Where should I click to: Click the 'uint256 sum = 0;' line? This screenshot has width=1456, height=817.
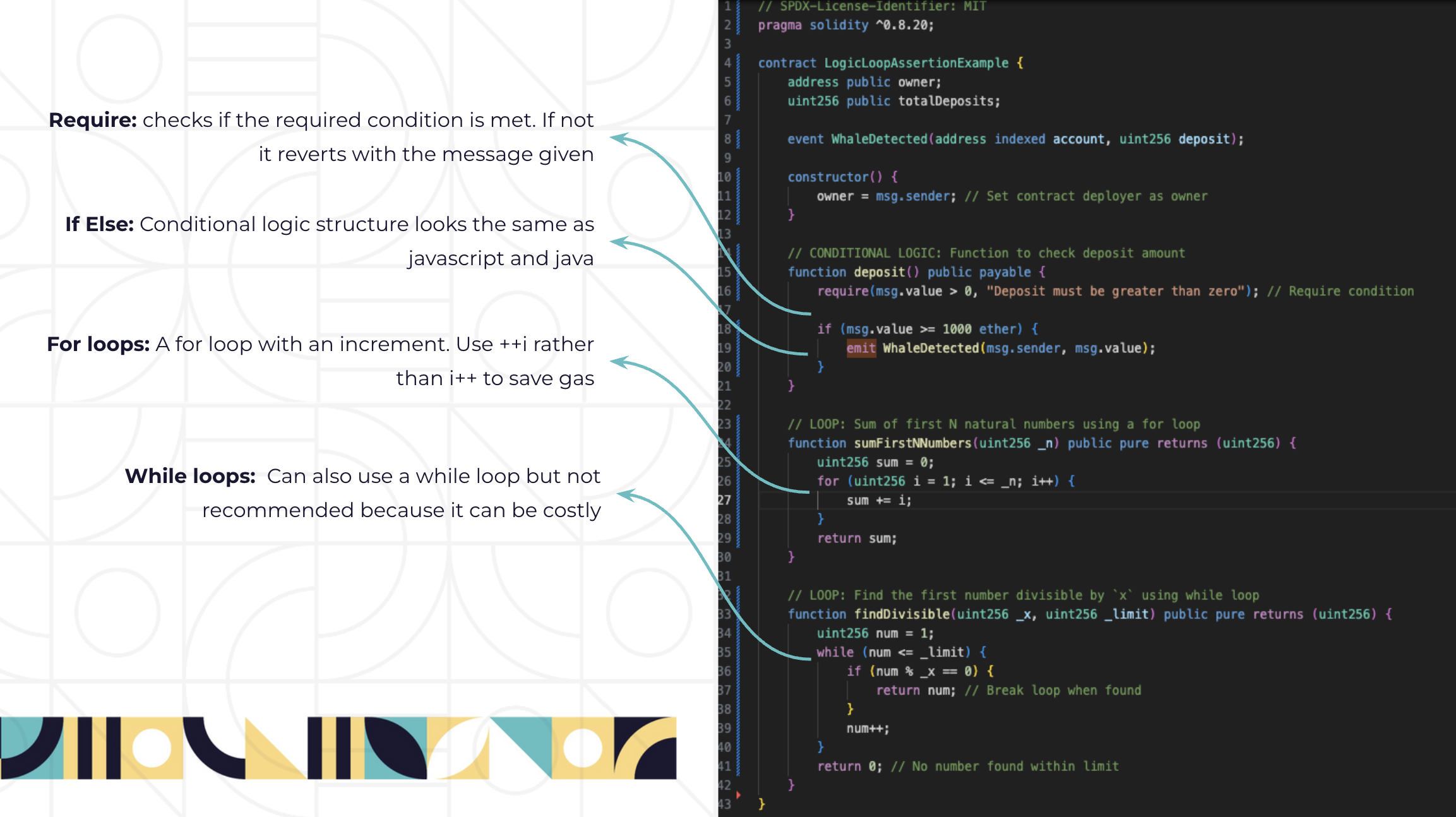coord(875,462)
